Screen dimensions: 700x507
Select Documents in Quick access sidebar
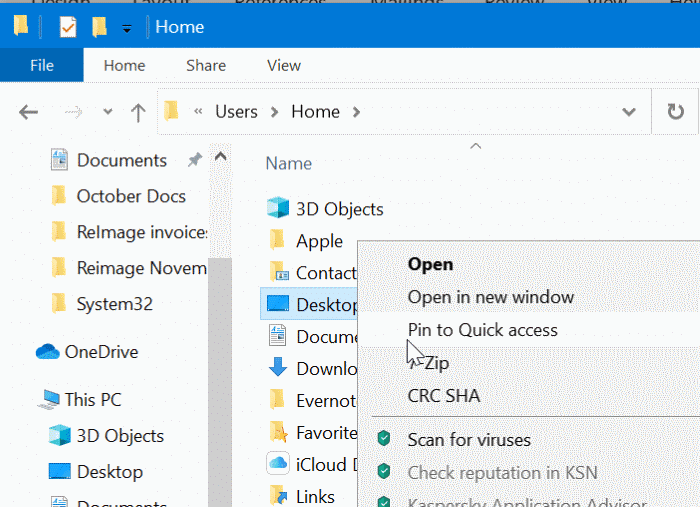[122, 160]
